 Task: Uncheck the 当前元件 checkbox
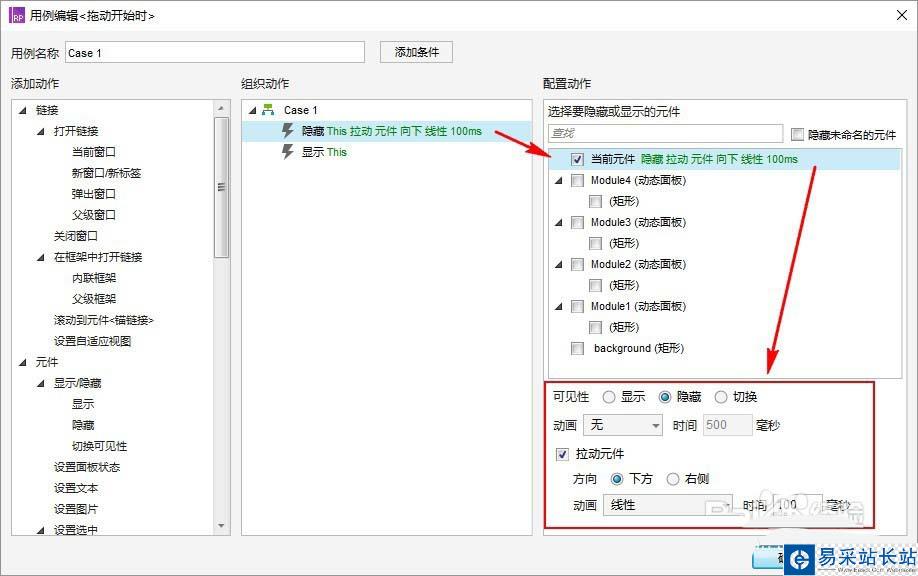[x=577, y=159]
